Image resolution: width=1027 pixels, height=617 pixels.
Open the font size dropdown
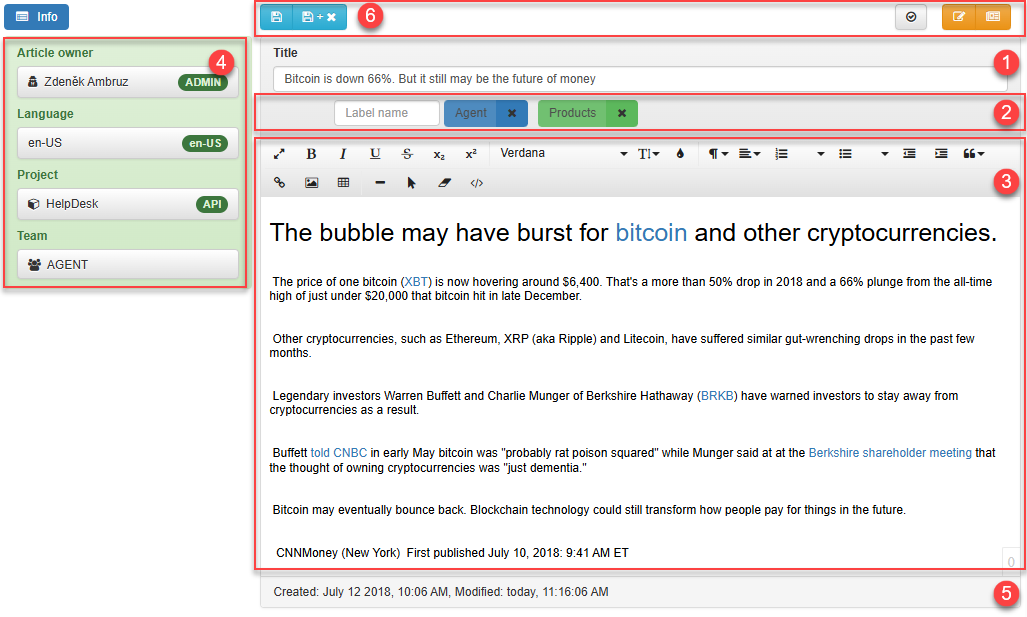pyautogui.click(x=648, y=154)
